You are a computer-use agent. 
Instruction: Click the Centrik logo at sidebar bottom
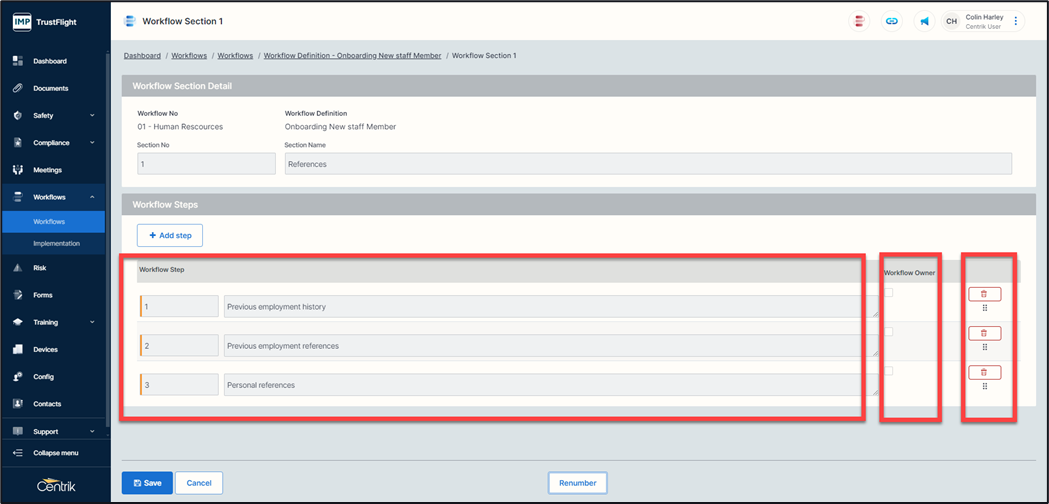[56, 486]
